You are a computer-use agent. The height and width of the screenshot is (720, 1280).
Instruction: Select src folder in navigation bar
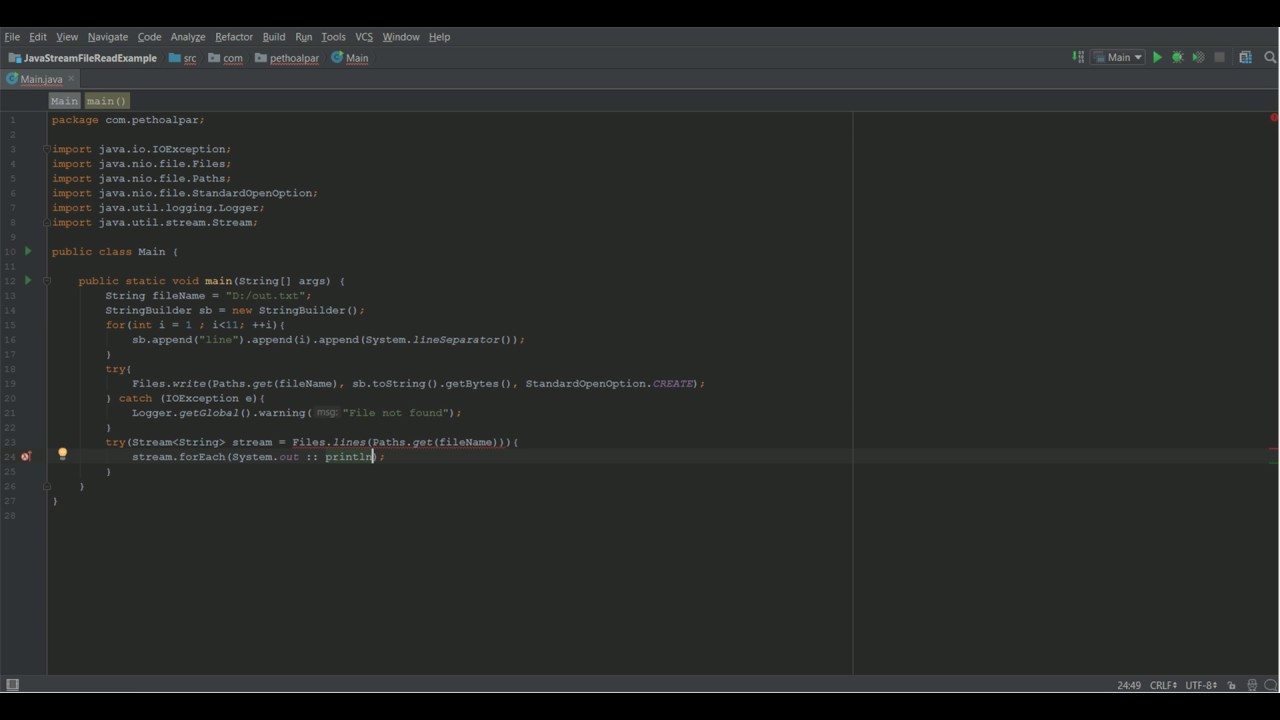[183, 58]
